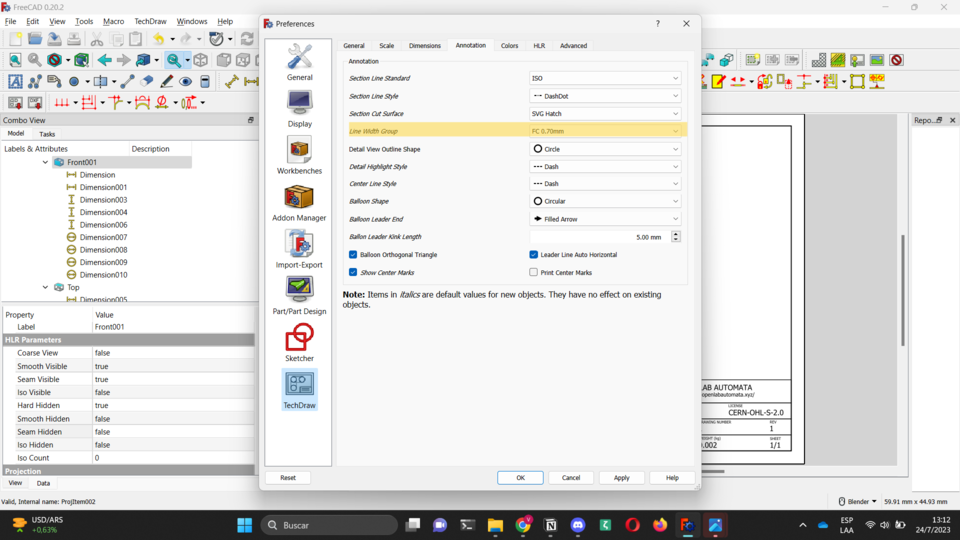This screenshot has height=540, width=960.
Task: Open Section Line Style DashDot dropdown
Action: [605, 96]
